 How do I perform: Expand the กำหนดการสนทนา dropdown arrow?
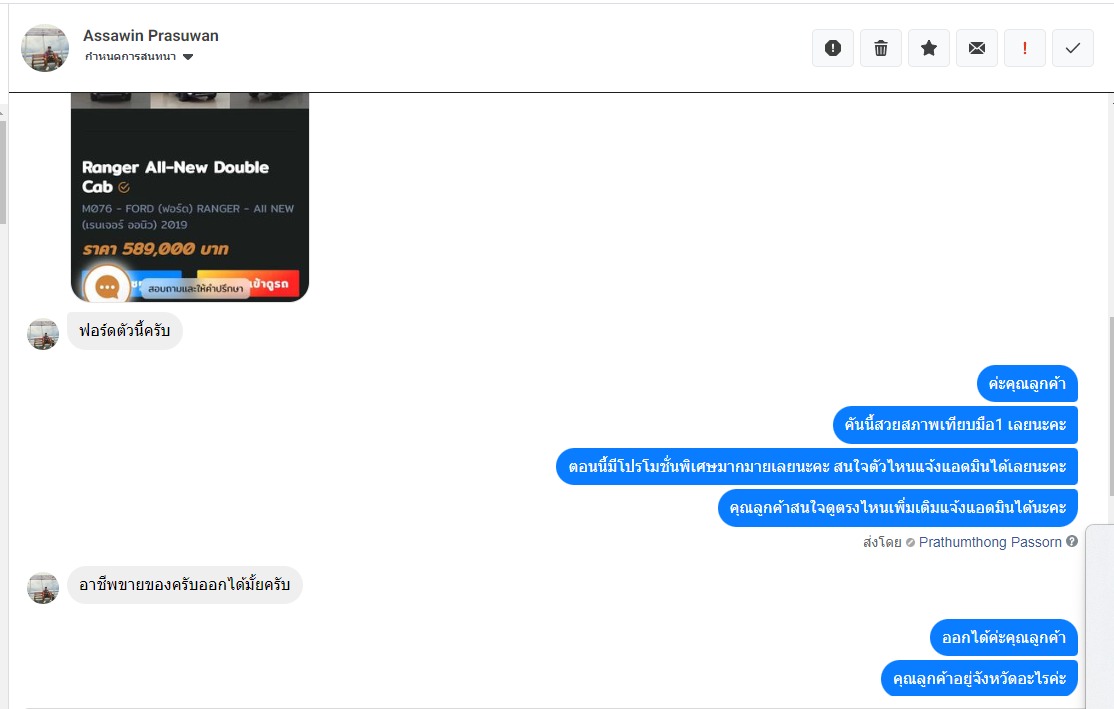point(188,57)
